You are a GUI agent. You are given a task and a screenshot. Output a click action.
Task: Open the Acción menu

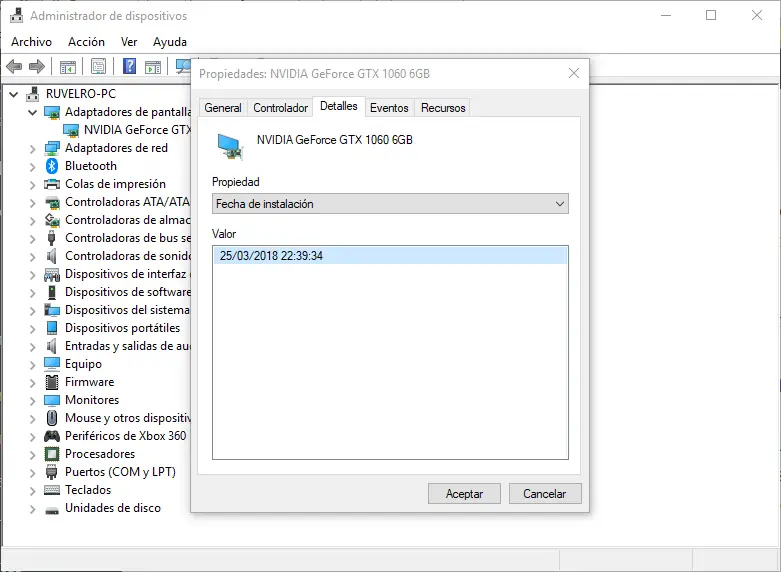click(x=86, y=42)
